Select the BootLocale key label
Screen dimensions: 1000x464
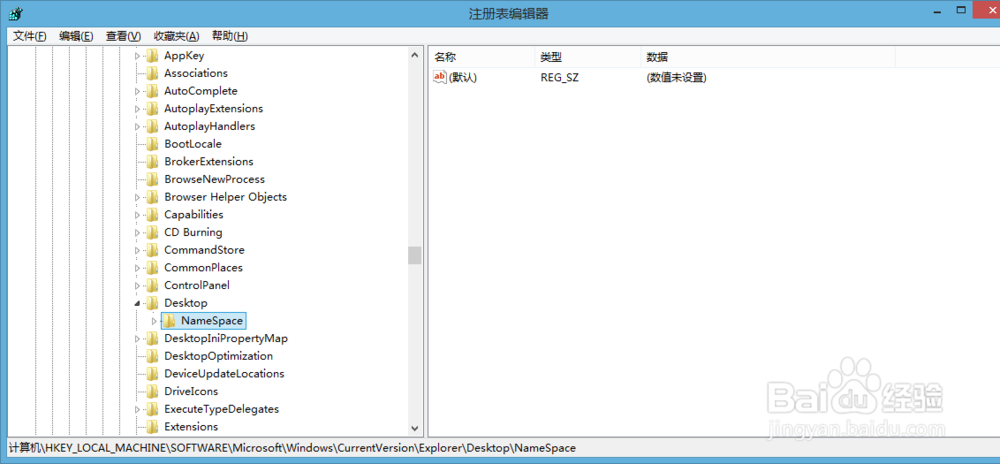click(x=193, y=144)
